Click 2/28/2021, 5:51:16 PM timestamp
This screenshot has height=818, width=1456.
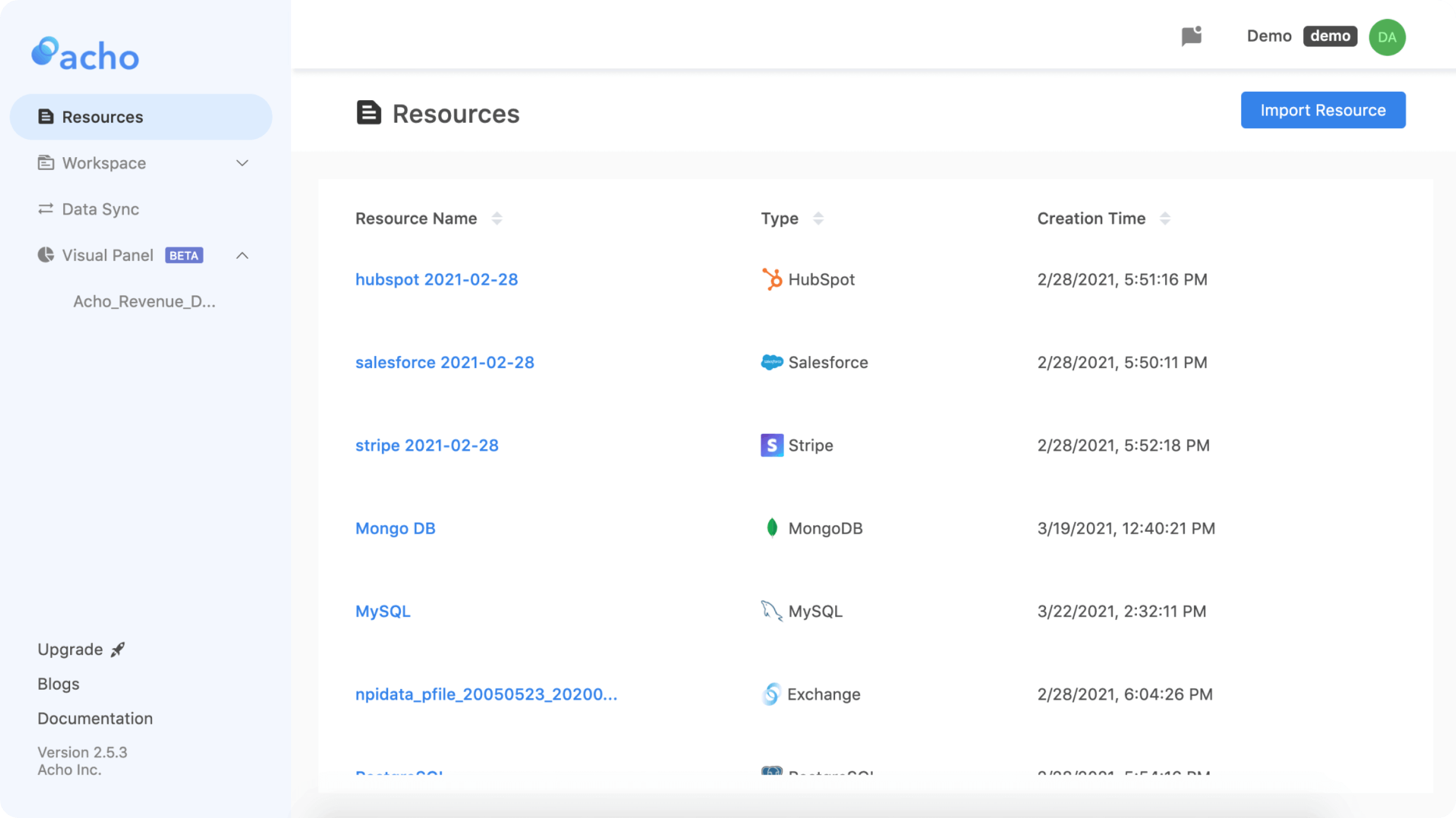pyautogui.click(x=1122, y=279)
